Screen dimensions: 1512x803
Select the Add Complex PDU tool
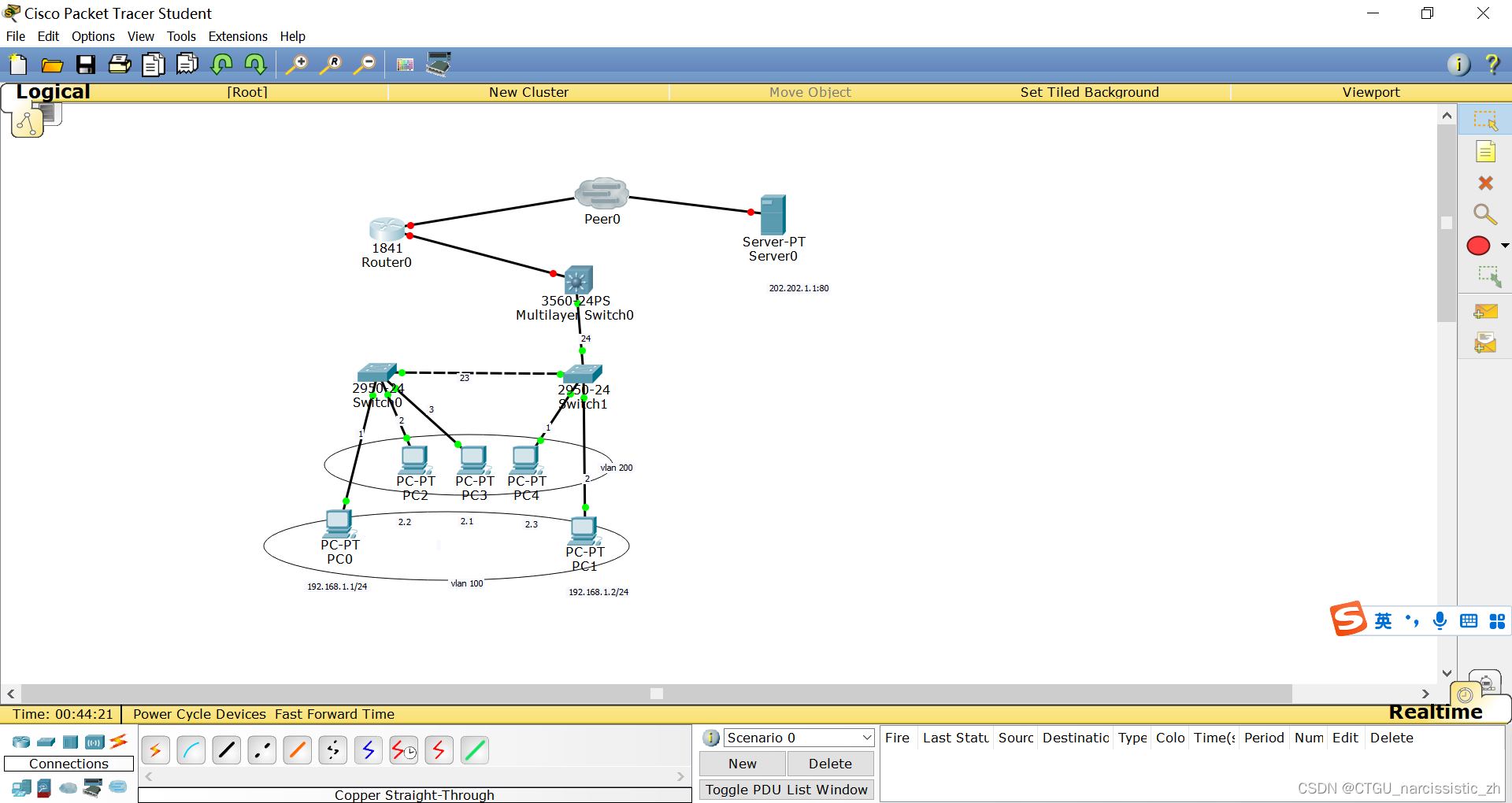[x=1487, y=343]
